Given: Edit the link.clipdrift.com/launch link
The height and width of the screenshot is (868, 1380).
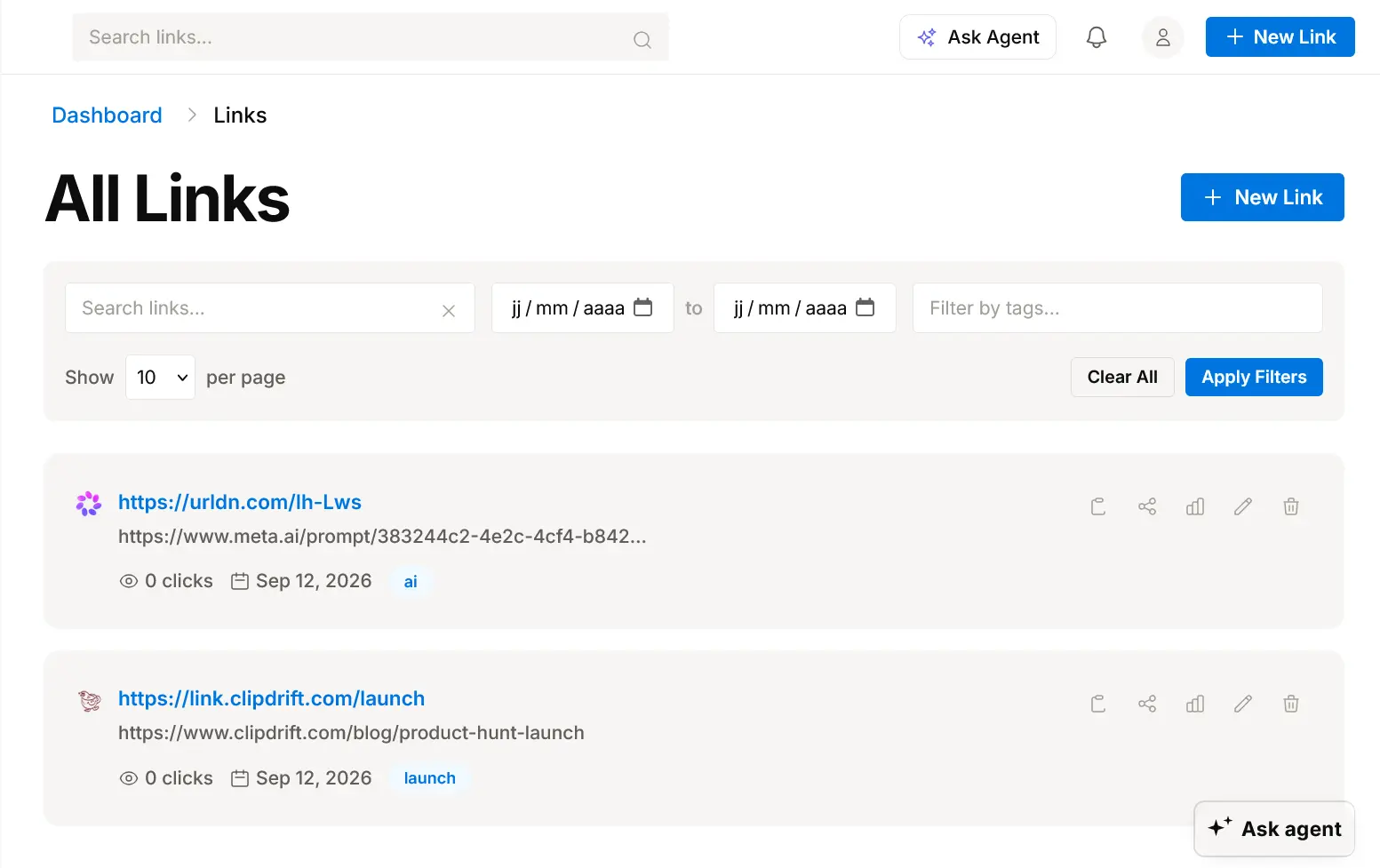Looking at the screenshot, I should (1243, 704).
